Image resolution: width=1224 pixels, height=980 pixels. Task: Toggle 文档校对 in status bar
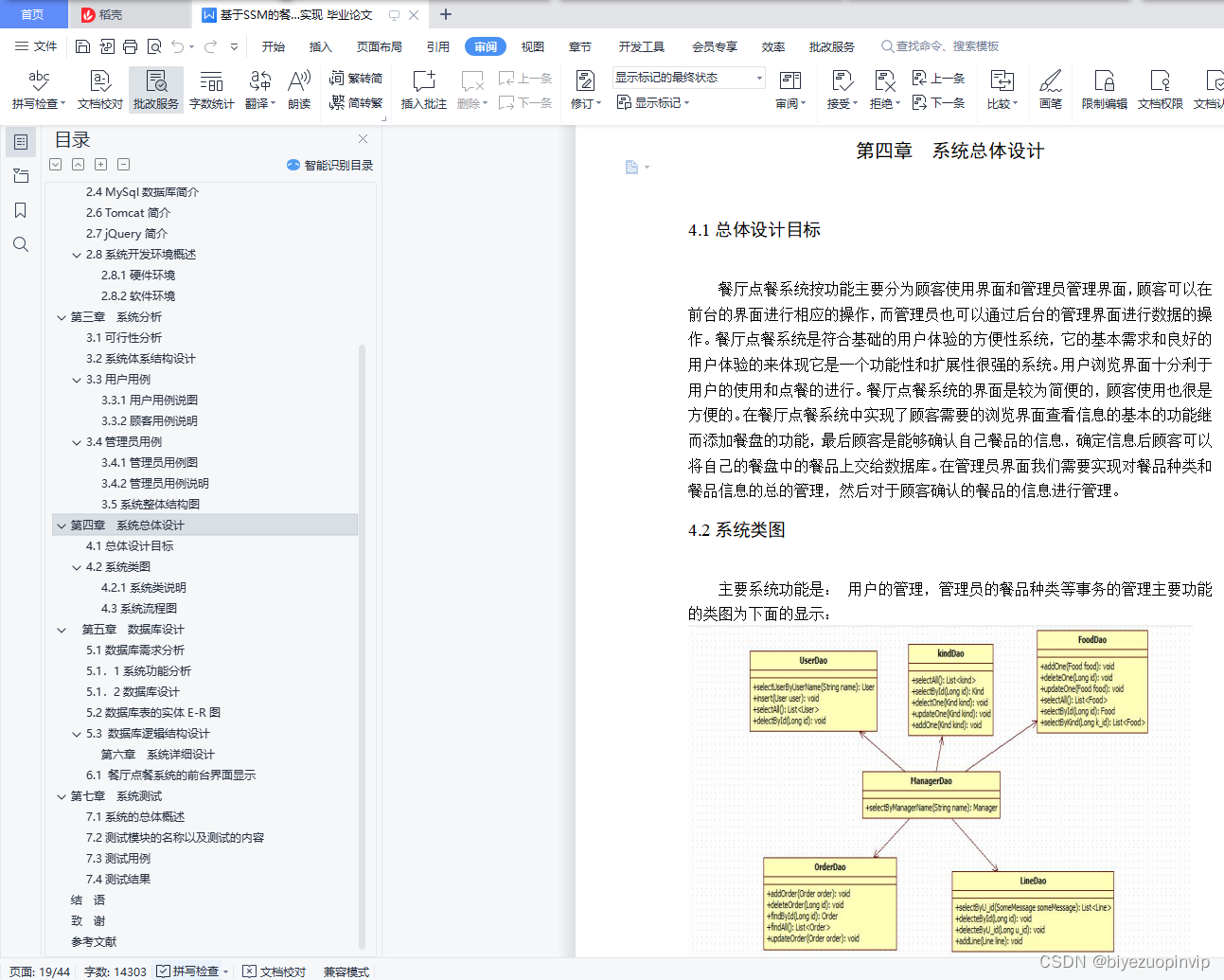click(275, 971)
